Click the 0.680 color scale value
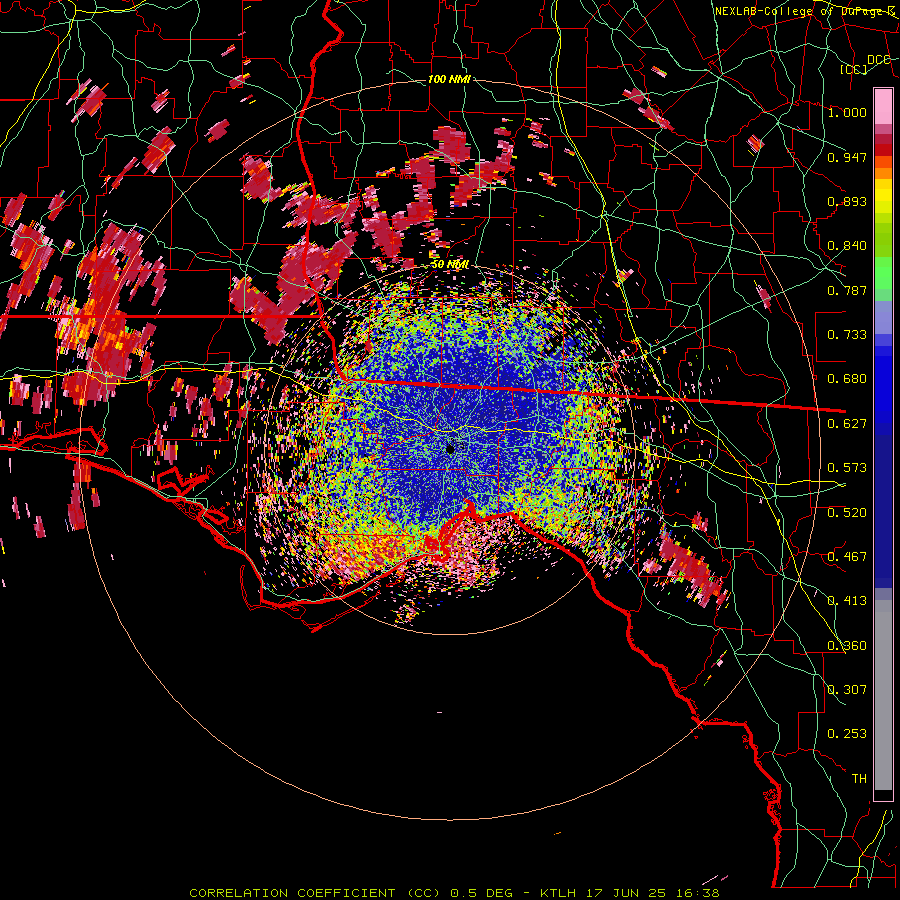 click(847, 379)
